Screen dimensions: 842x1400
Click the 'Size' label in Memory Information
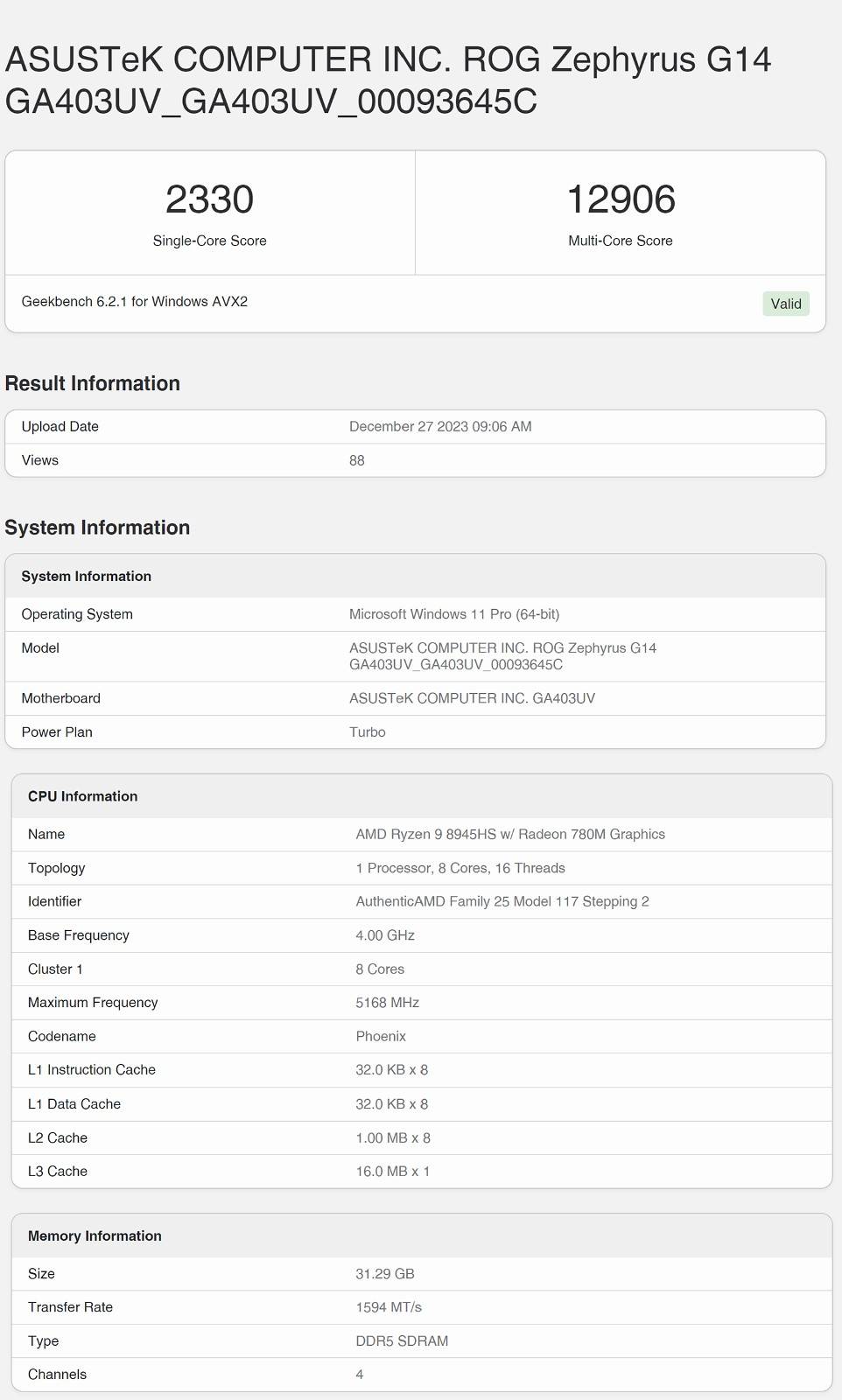coord(41,1274)
